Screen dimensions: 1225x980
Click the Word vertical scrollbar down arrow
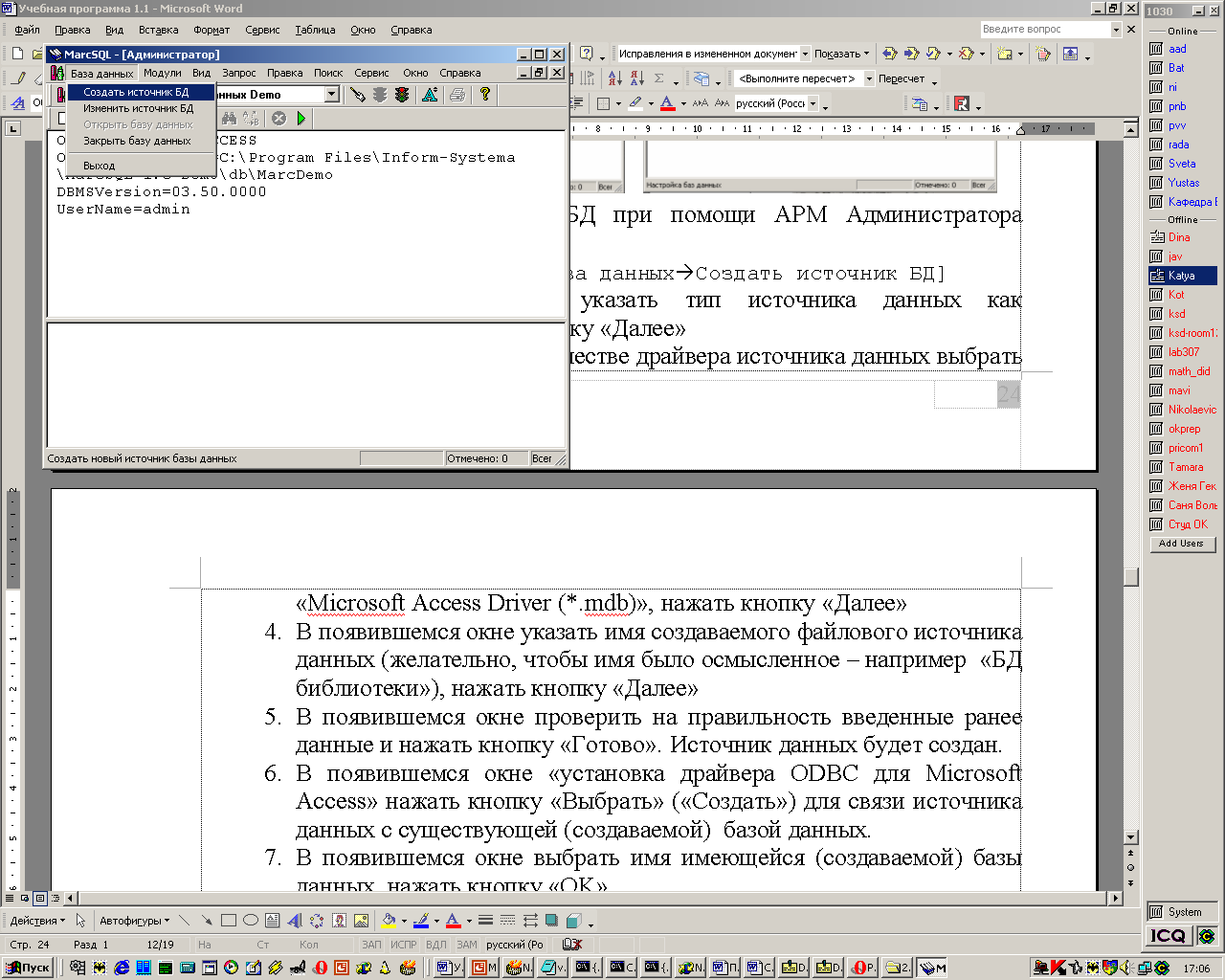click(x=1131, y=836)
